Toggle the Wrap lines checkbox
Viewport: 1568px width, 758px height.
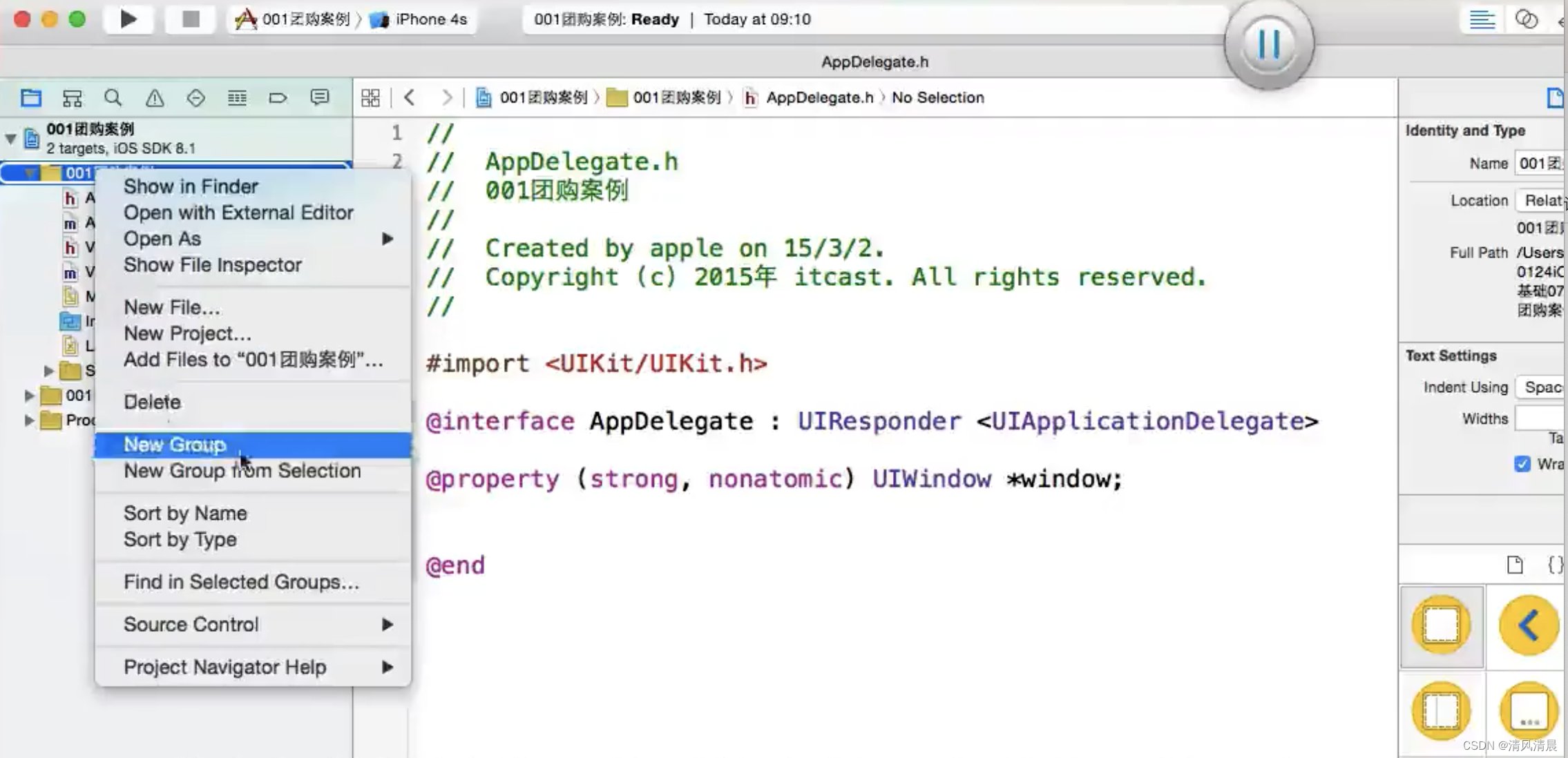(1522, 464)
